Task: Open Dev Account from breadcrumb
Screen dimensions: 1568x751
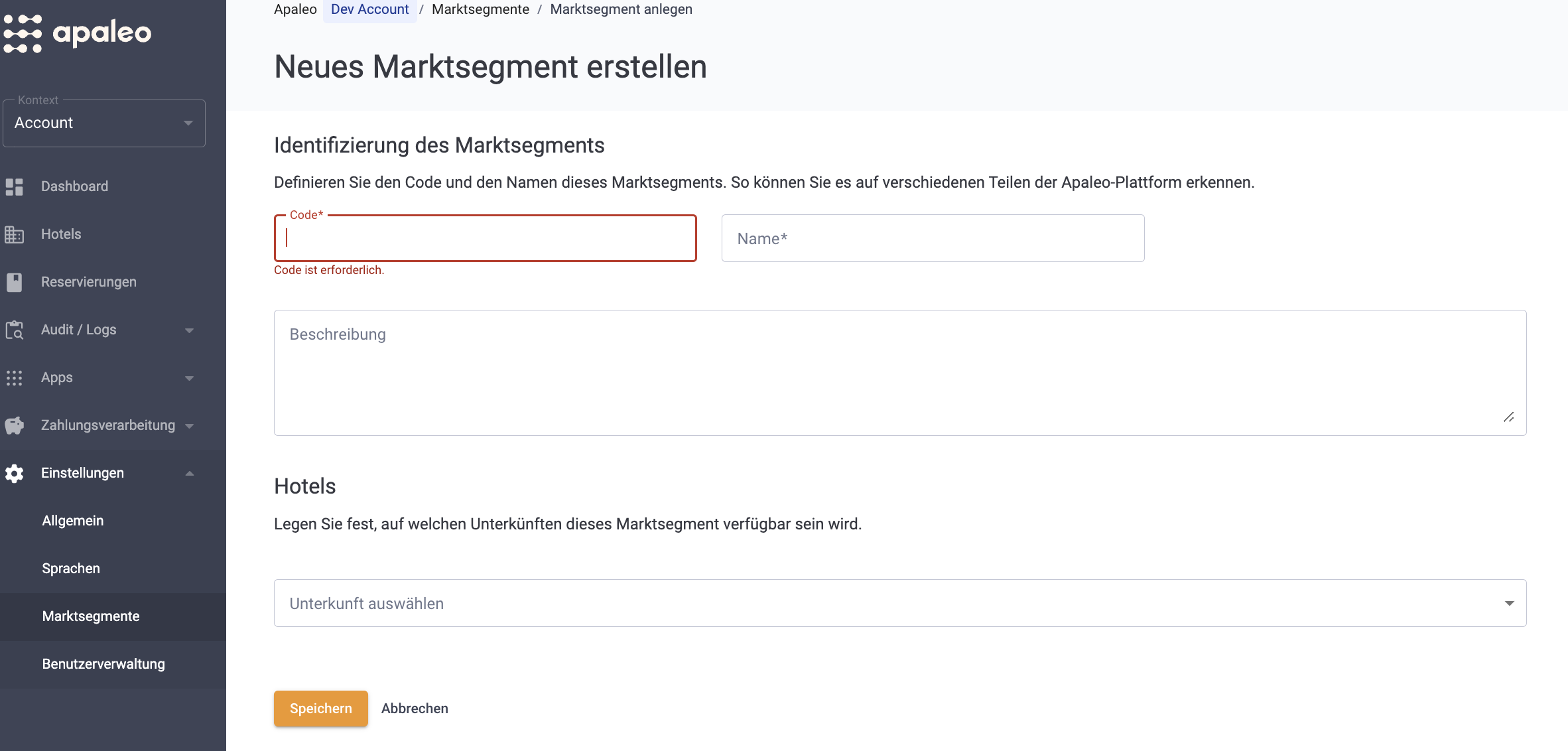Action: pos(369,9)
